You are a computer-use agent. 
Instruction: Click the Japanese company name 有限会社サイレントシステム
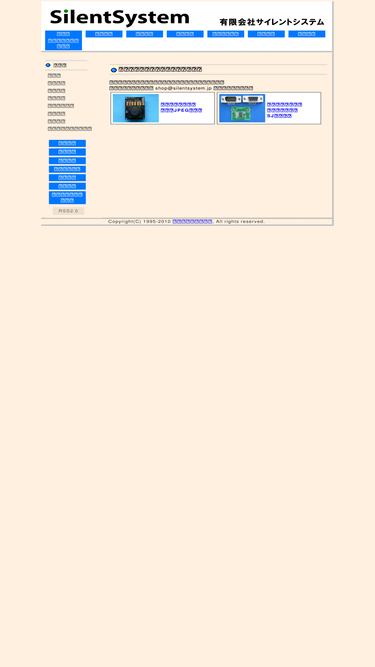[x=272, y=22]
